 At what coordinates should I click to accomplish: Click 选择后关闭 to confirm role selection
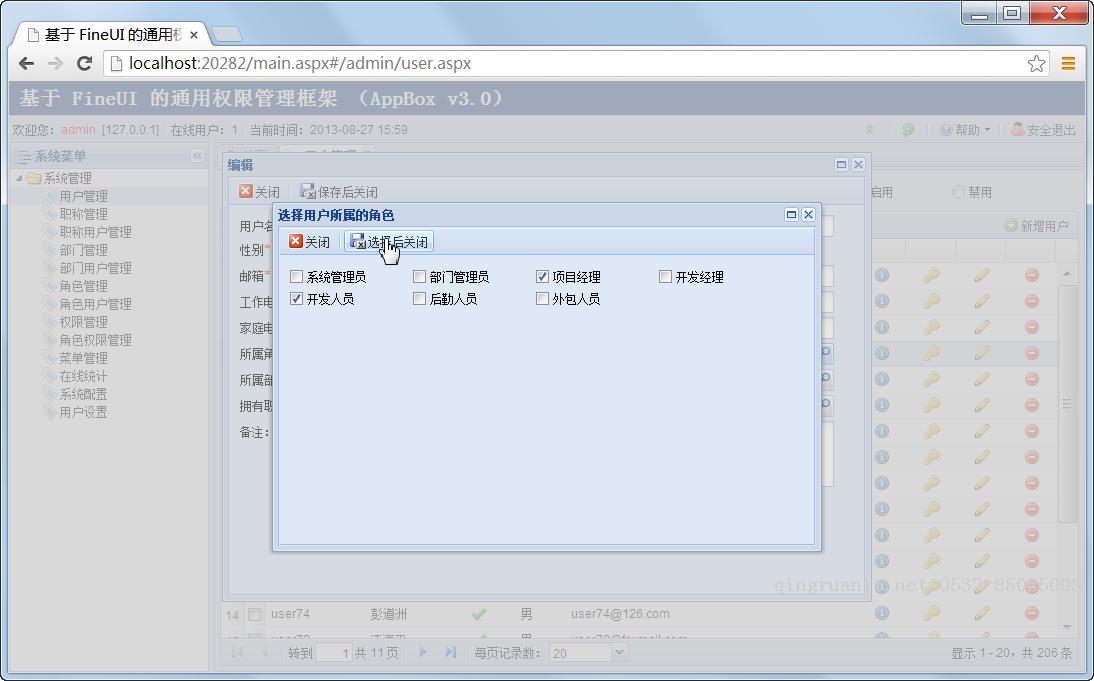(x=389, y=242)
